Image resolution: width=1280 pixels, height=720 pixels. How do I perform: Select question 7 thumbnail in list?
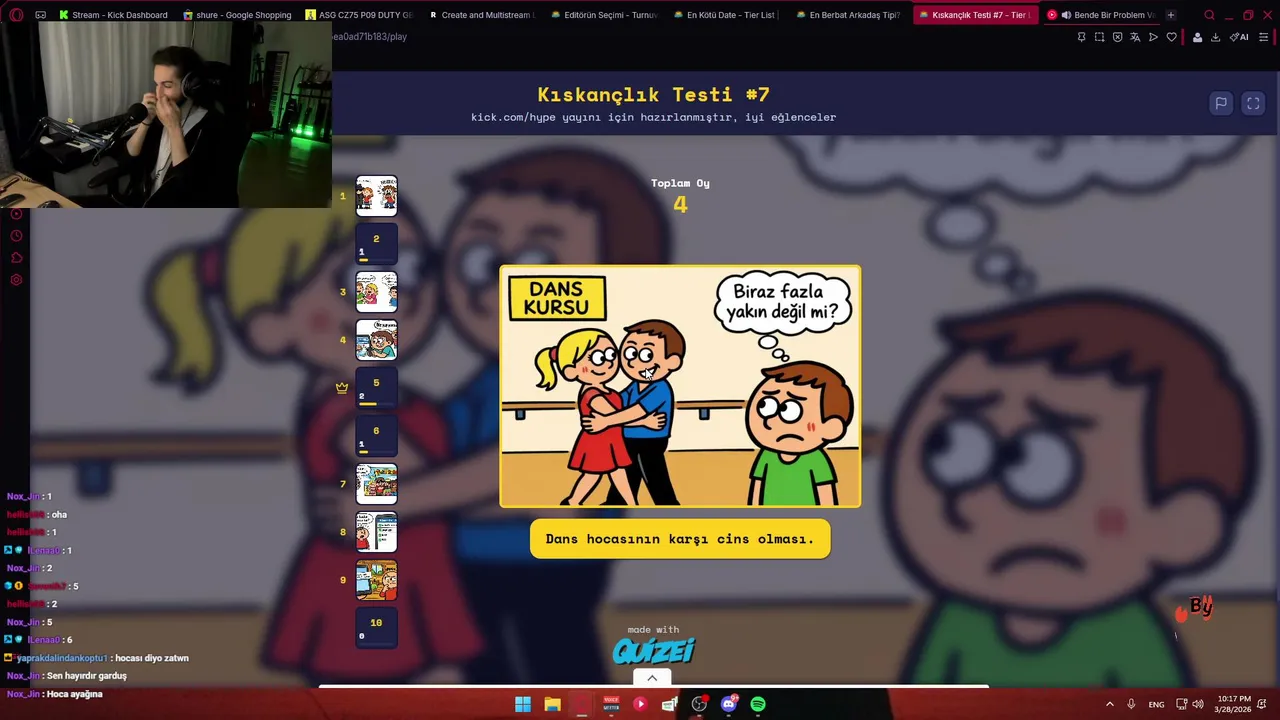(376, 484)
